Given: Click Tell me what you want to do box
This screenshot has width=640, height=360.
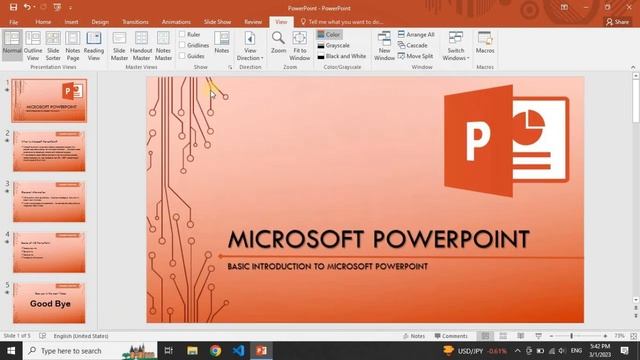Looking at the screenshot, I should click(x=342, y=22).
